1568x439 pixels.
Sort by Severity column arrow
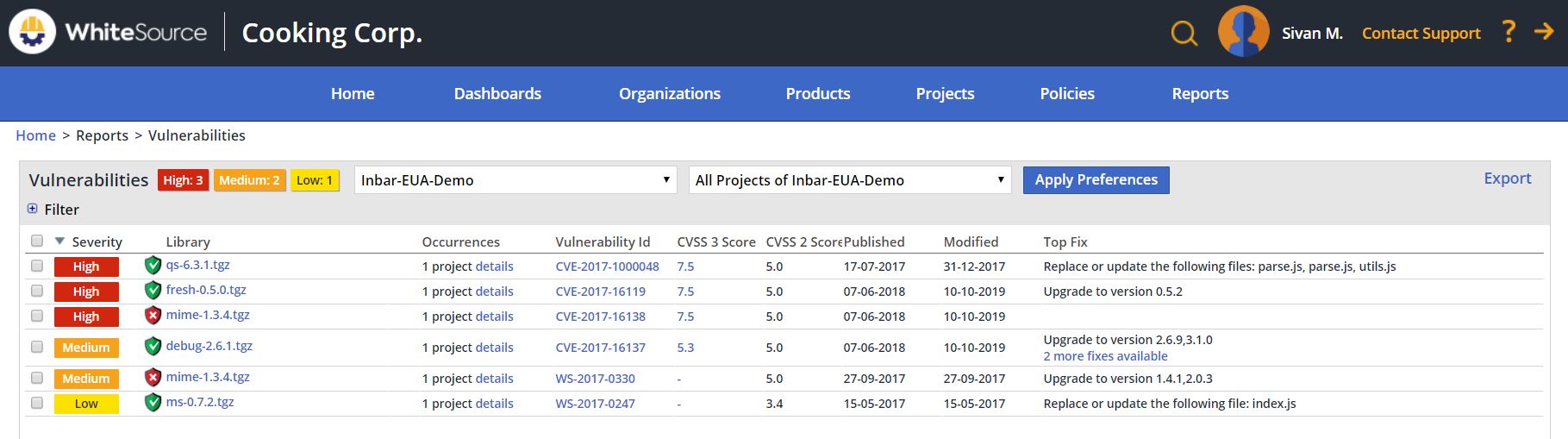pyautogui.click(x=59, y=241)
